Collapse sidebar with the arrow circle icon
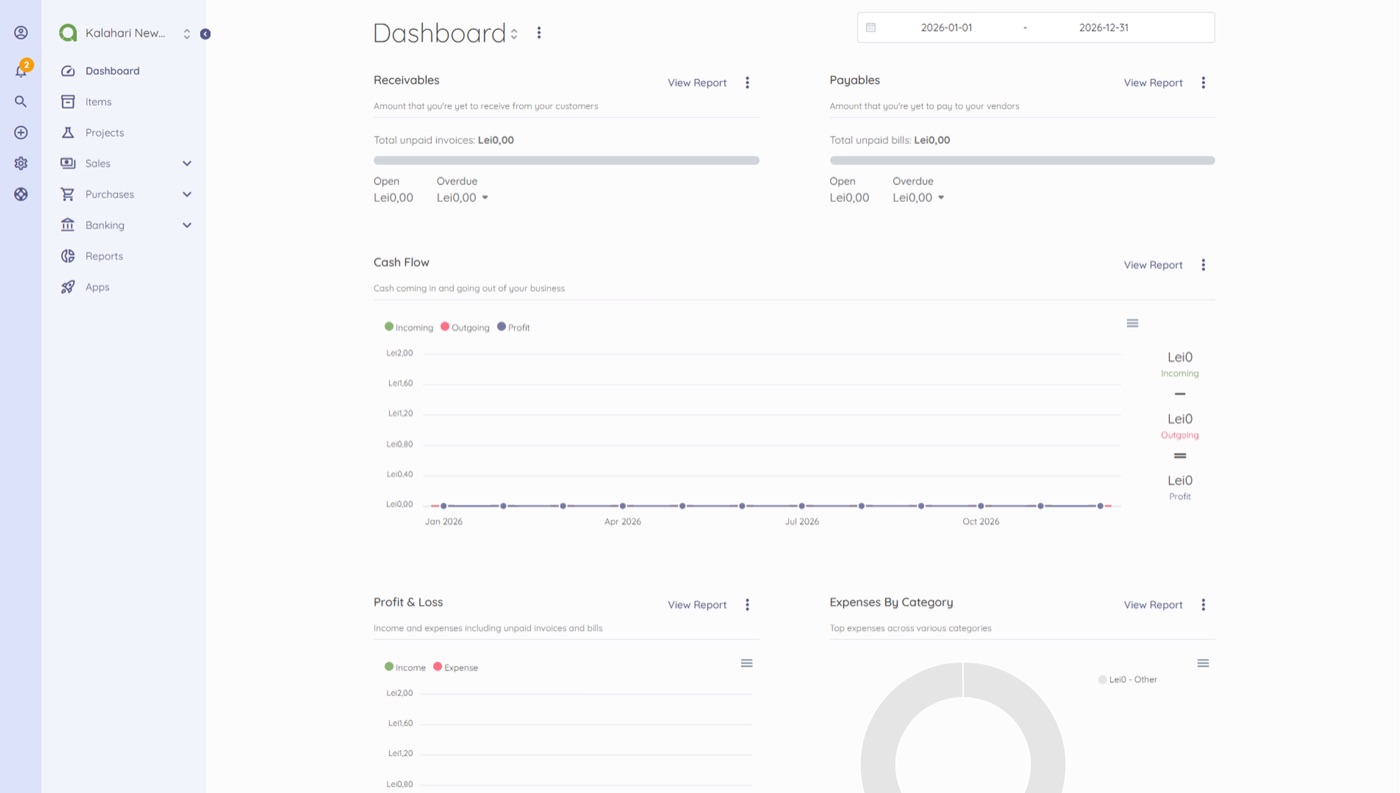 (x=205, y=34)
